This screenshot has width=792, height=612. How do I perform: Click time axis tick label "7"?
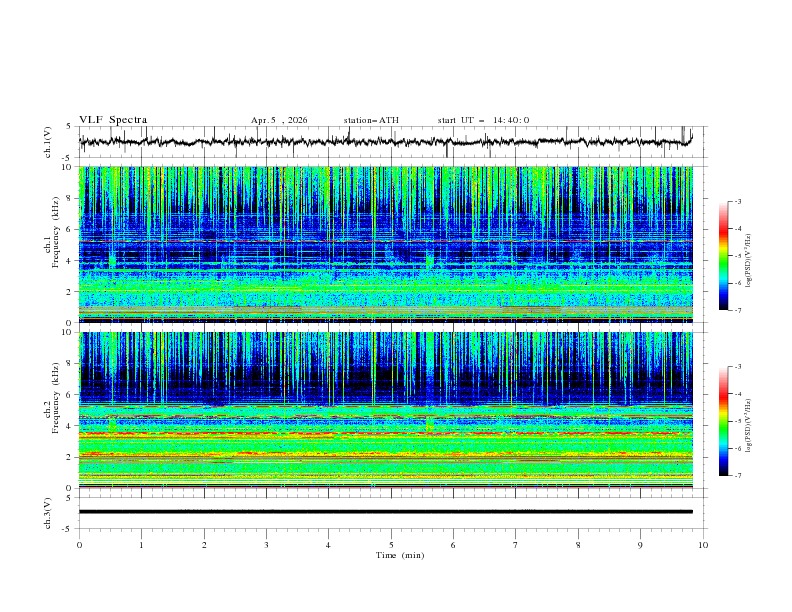(516, 545)
